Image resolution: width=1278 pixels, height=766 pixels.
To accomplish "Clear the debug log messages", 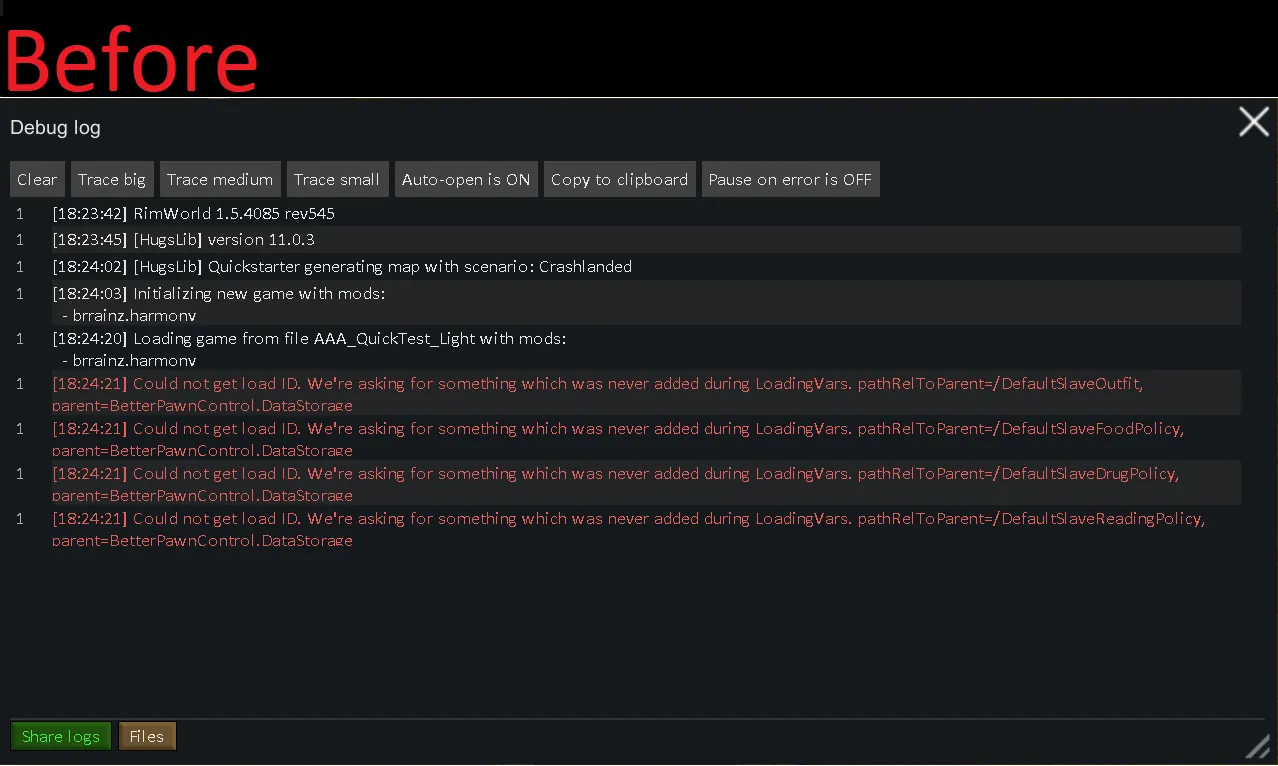I will point(37,180).
